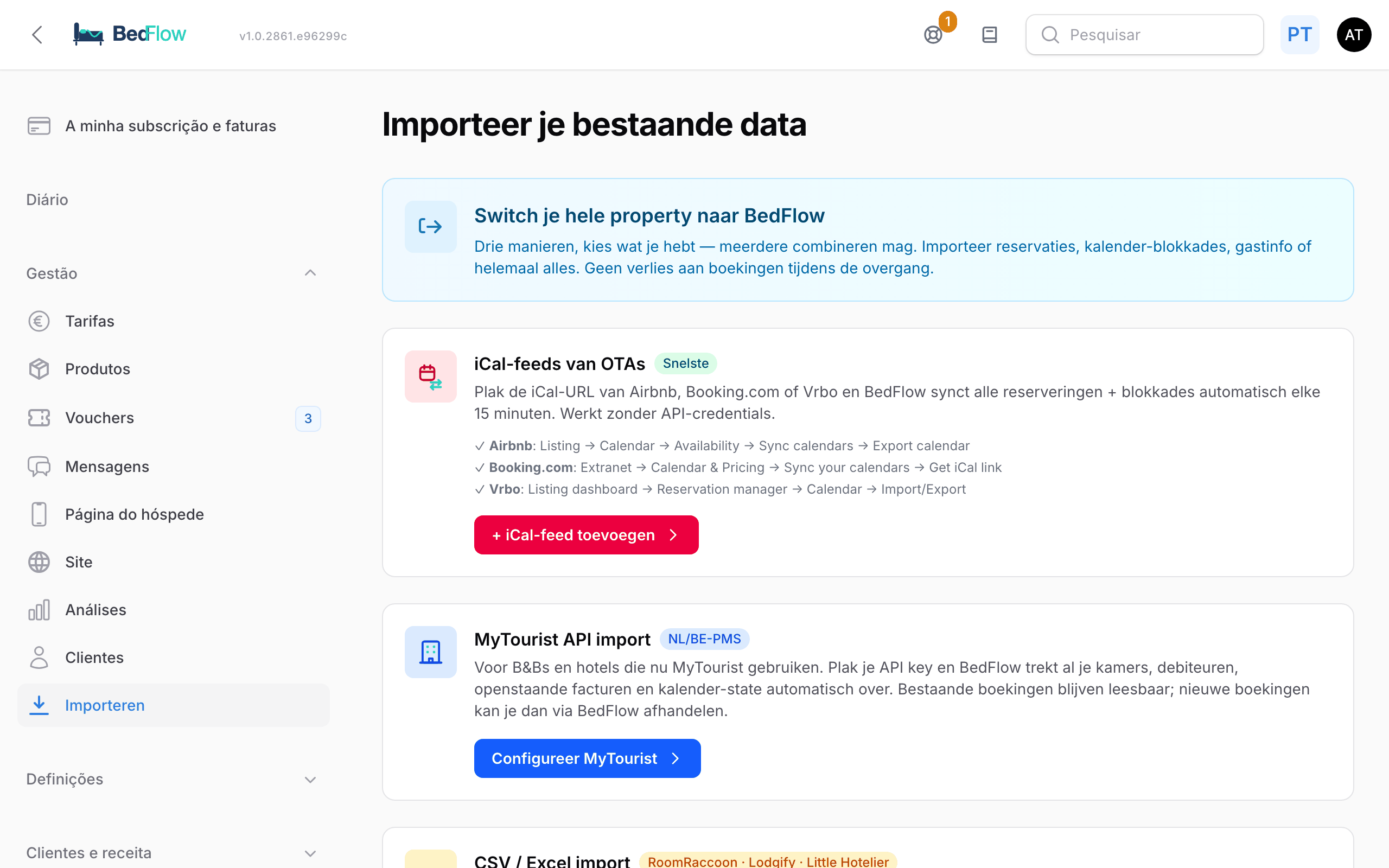1389x868 pixels.
Task: Open the support lifebuoy icon with notification badge
Action: [x=933, y=35]
